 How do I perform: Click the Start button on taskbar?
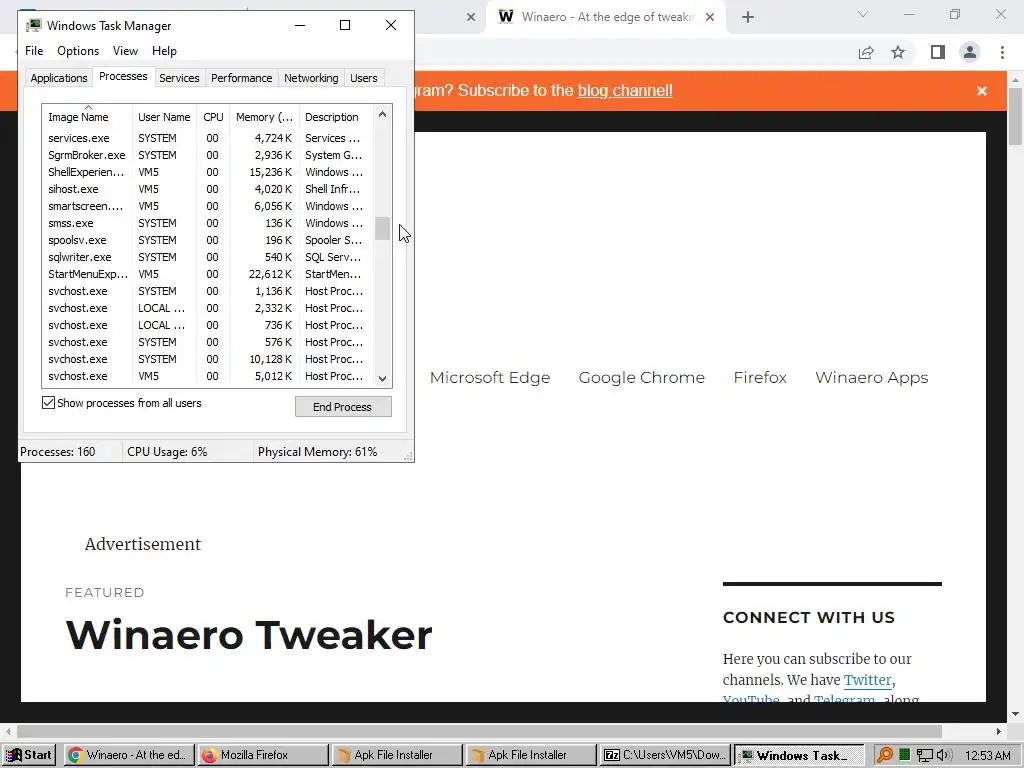click(x=29, y=755)
